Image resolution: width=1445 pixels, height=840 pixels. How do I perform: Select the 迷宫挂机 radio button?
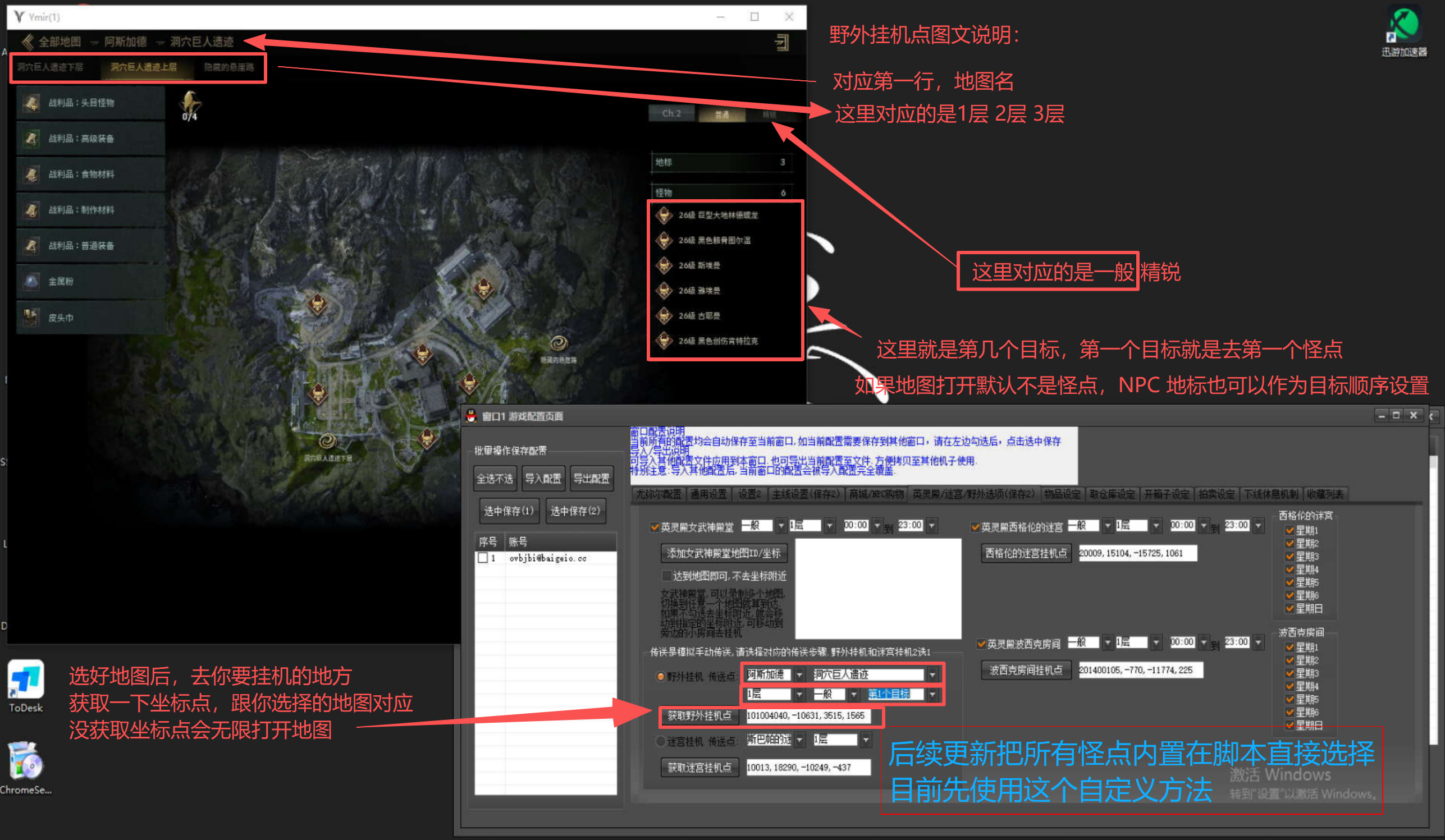[660, 741]
